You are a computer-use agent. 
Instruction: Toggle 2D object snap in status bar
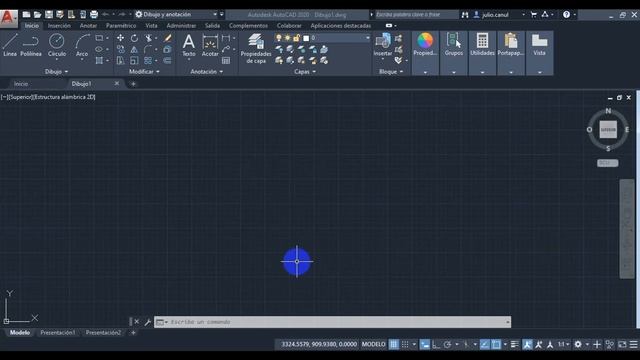click(496, 344)
